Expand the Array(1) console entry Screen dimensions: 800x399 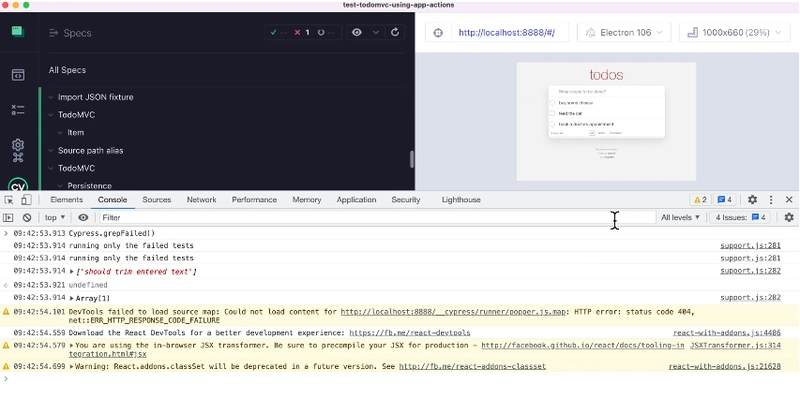click(72, 298)
